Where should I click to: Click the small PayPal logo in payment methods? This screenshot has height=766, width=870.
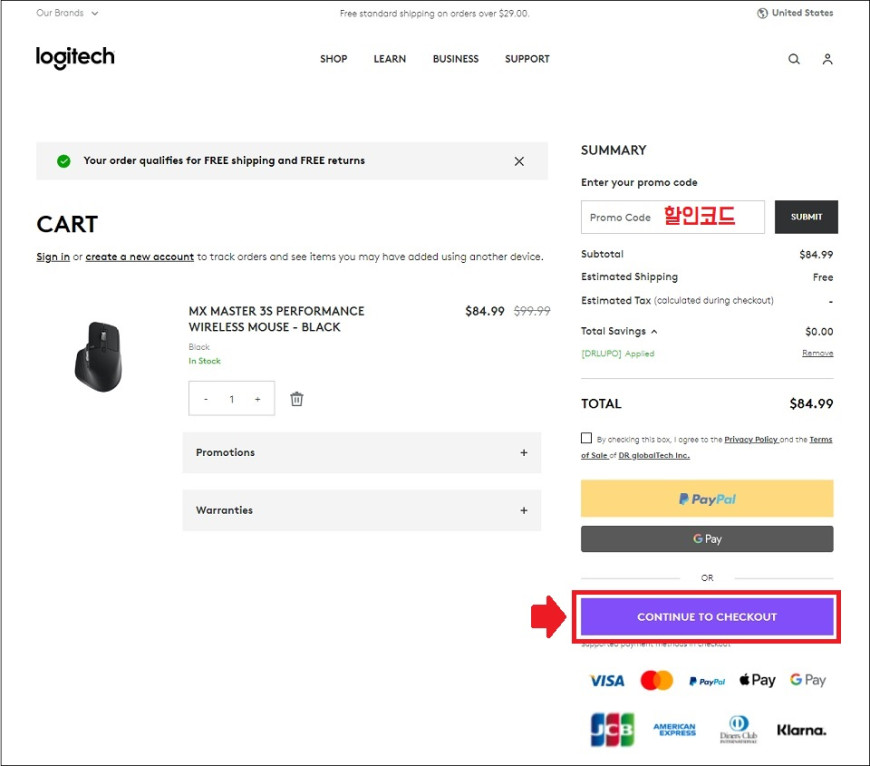point(707,681)
